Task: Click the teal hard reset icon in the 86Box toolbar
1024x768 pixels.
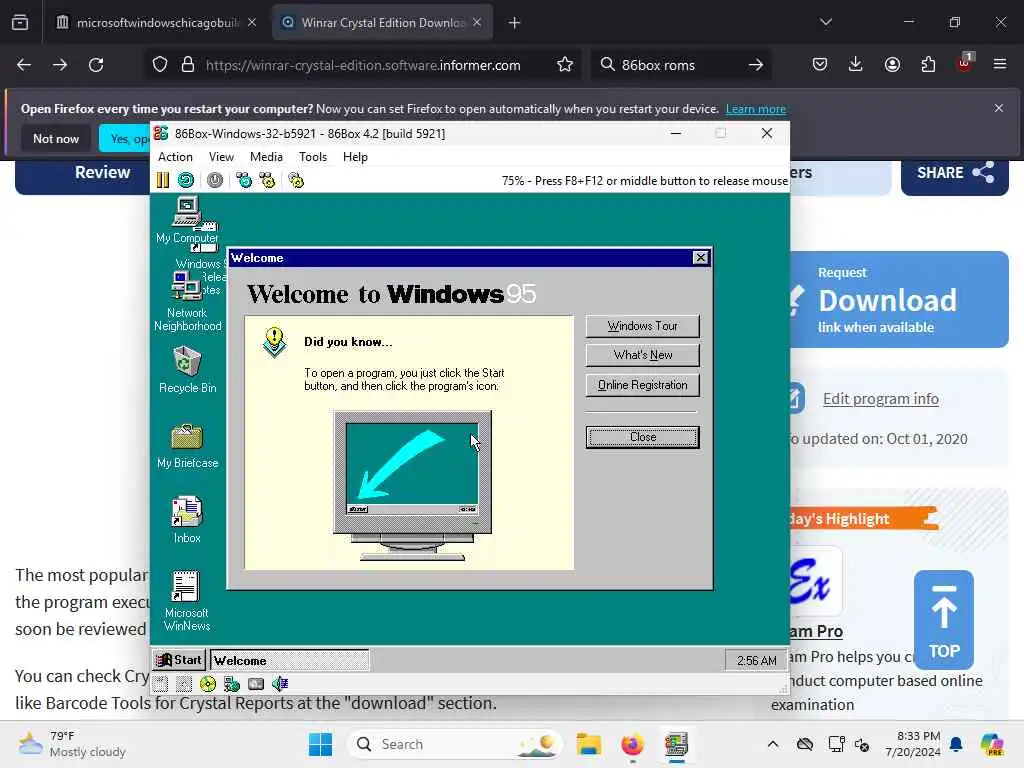Action: coord(186,180)
